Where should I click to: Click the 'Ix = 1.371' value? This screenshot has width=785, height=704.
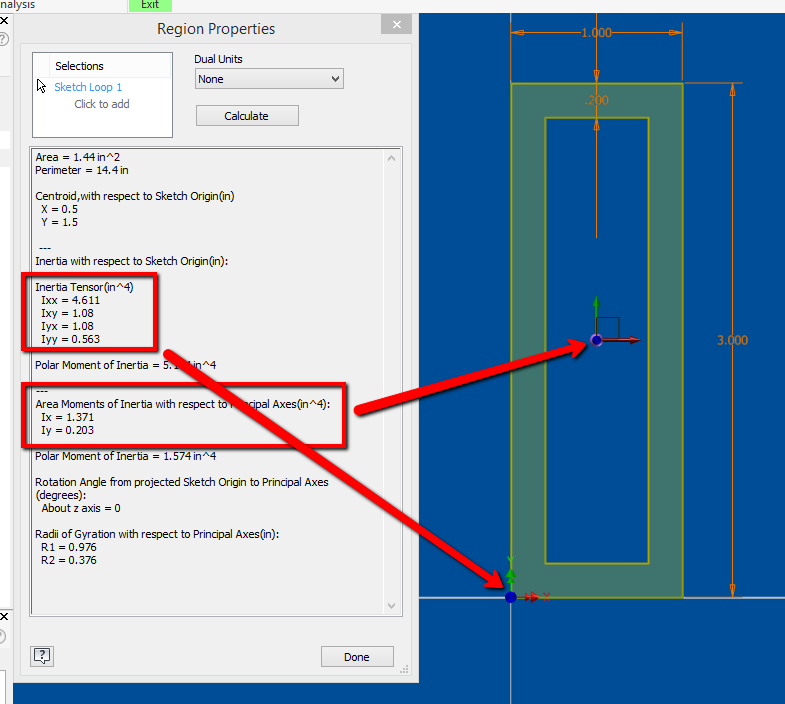(68, 418)
